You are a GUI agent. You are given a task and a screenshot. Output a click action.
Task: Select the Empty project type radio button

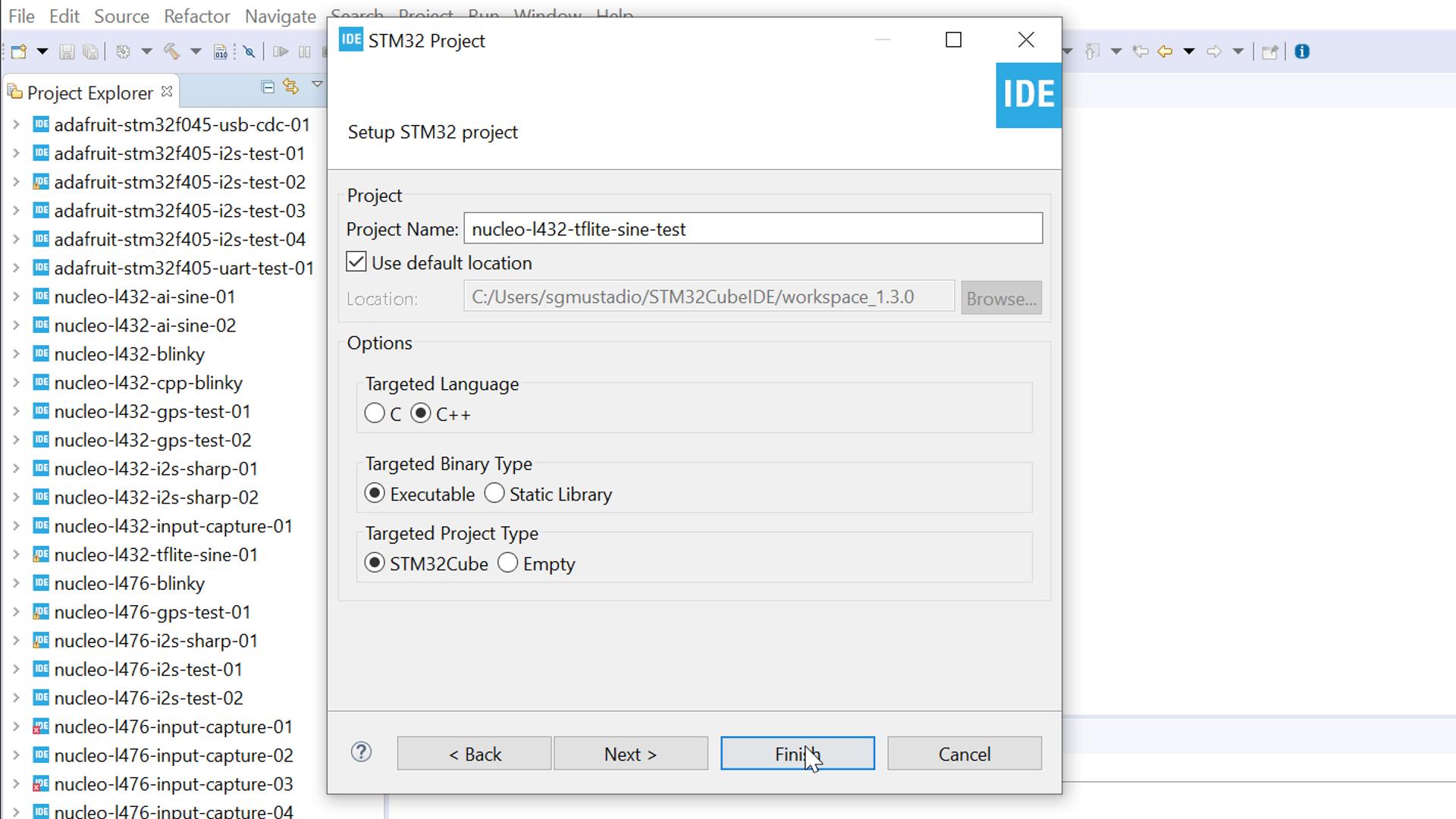coord(507,563)
